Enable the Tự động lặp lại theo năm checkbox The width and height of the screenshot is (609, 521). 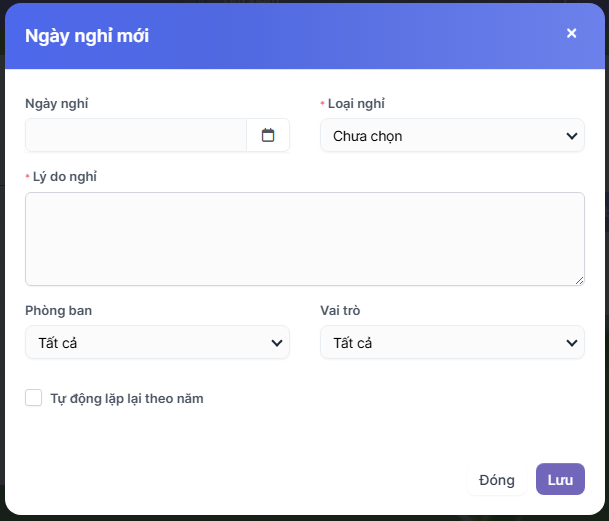[x=34, y=398]
